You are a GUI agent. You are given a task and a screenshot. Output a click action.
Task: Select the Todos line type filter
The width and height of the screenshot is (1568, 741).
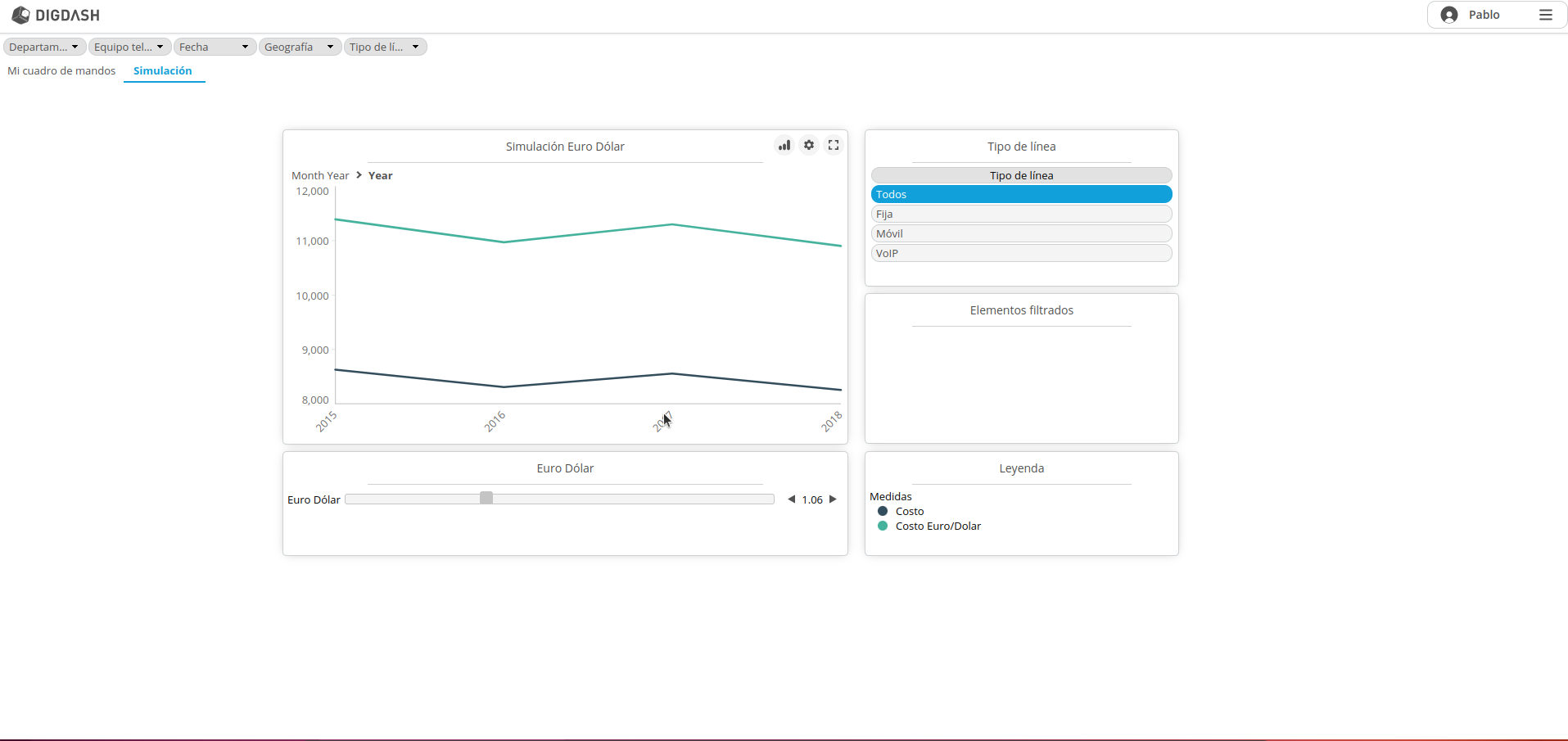click(x=1021, y=194)
